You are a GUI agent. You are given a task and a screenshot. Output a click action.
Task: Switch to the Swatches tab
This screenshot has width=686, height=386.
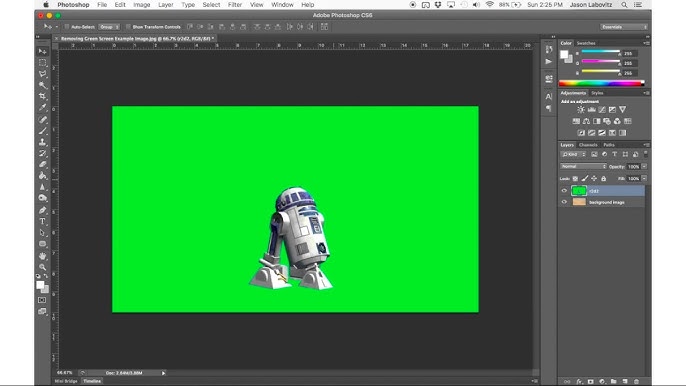[x=586, y=43]
